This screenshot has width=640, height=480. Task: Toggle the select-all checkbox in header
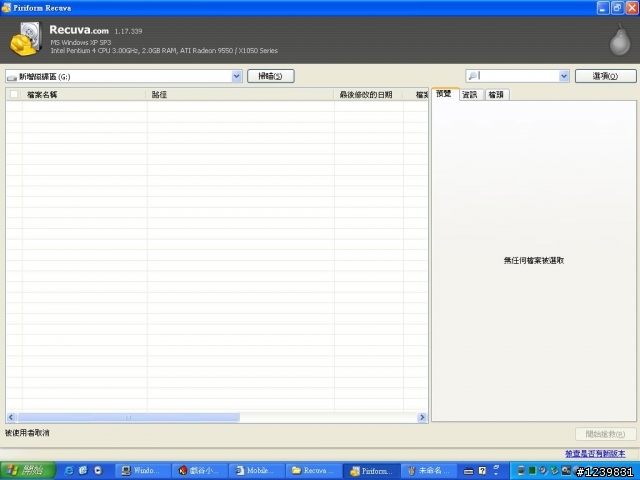pyautogui.click(x=14, y=94)
